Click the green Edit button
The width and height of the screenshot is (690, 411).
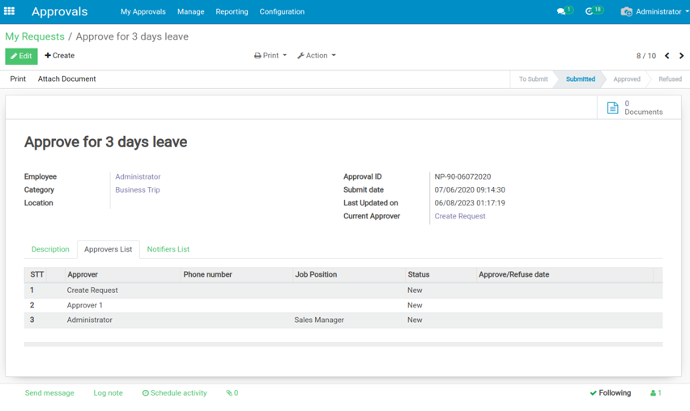click(x=21, y=56)
